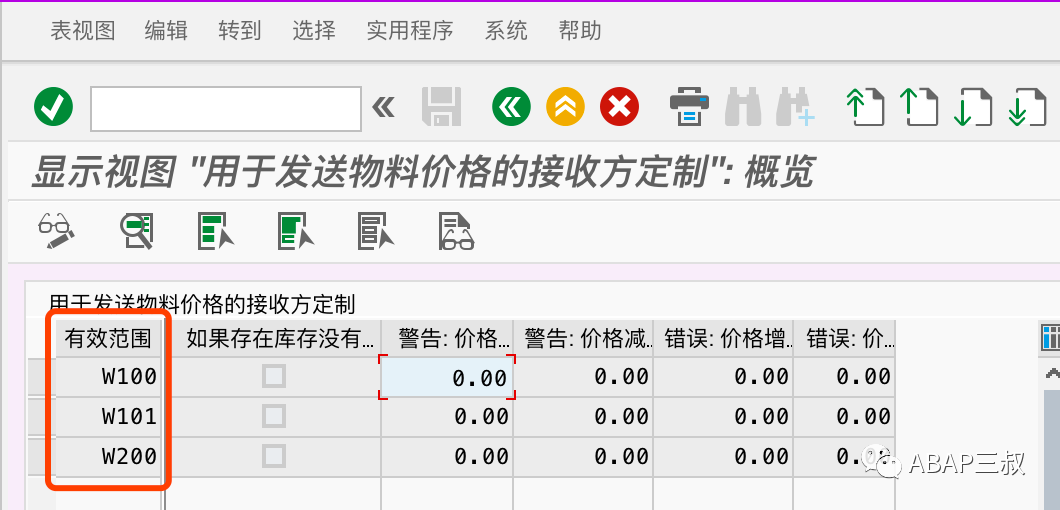Image resolution: width=1060 pixels, height=510 pixels.
Task: Click W100 警告: 价格减 0.00 cell
Action: [583, 377]
